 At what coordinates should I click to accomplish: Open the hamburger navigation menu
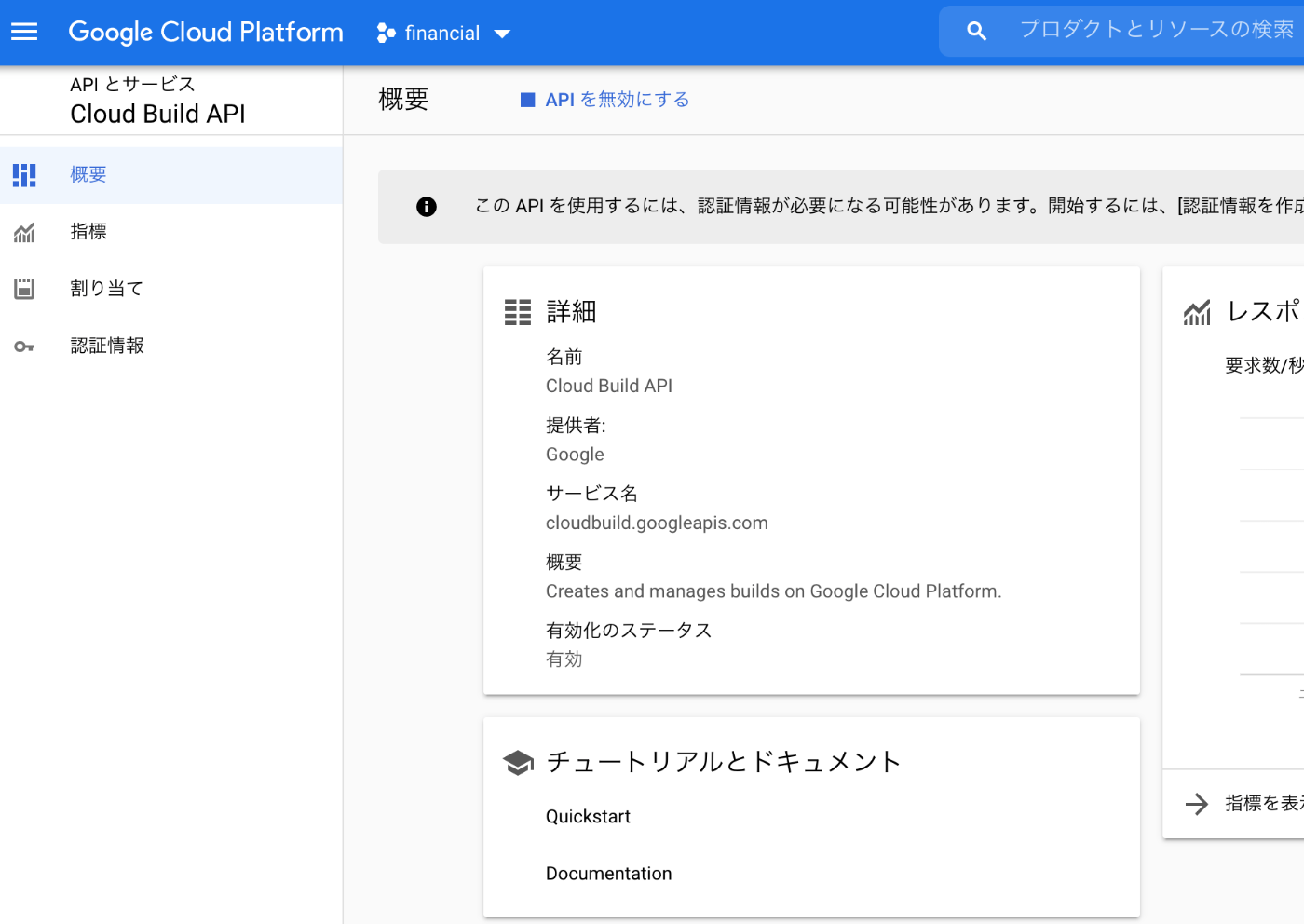pos(24,33)
